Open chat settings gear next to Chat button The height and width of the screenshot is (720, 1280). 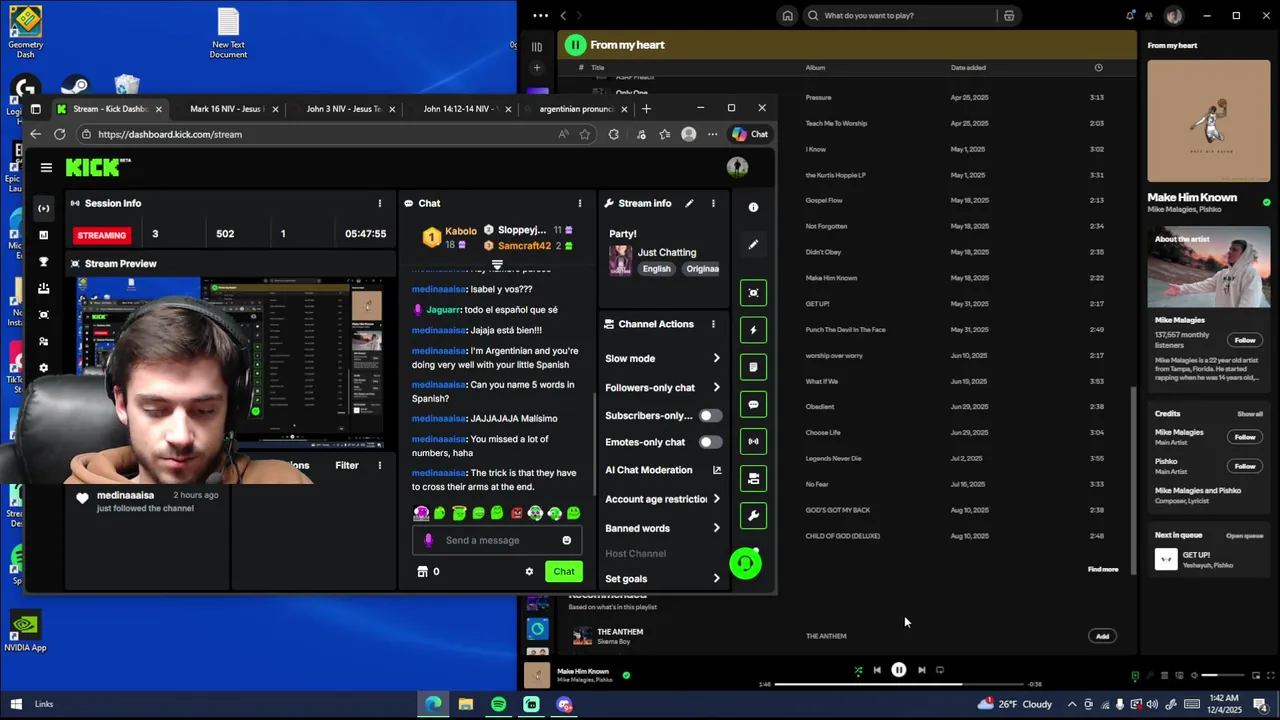529,572
